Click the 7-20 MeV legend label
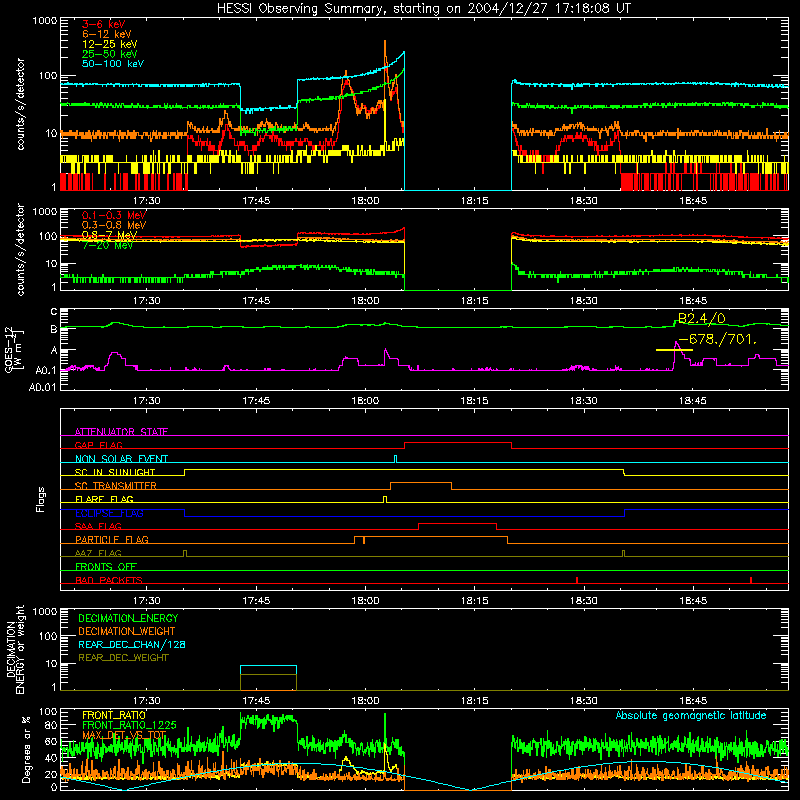 tap(108, 245)
